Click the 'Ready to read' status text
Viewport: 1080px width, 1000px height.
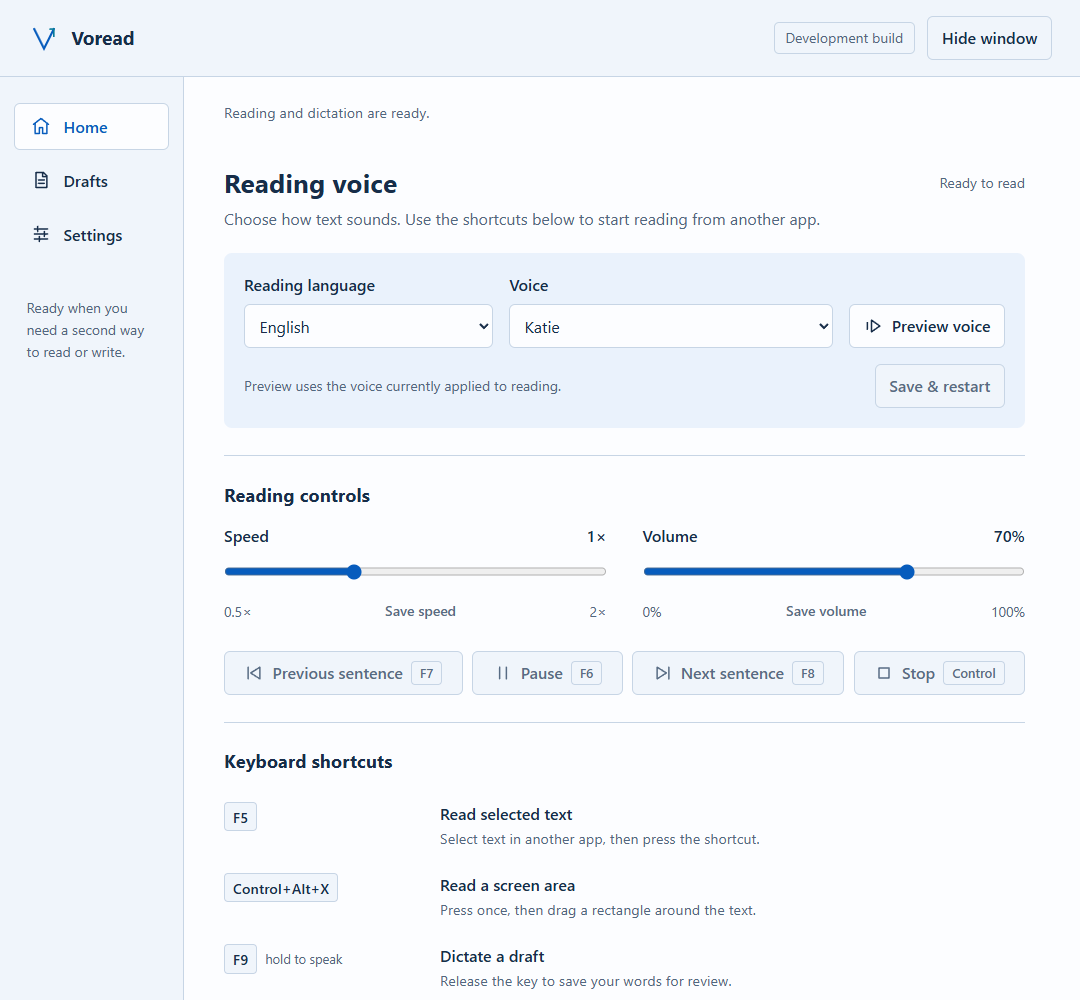click(982, 183)
